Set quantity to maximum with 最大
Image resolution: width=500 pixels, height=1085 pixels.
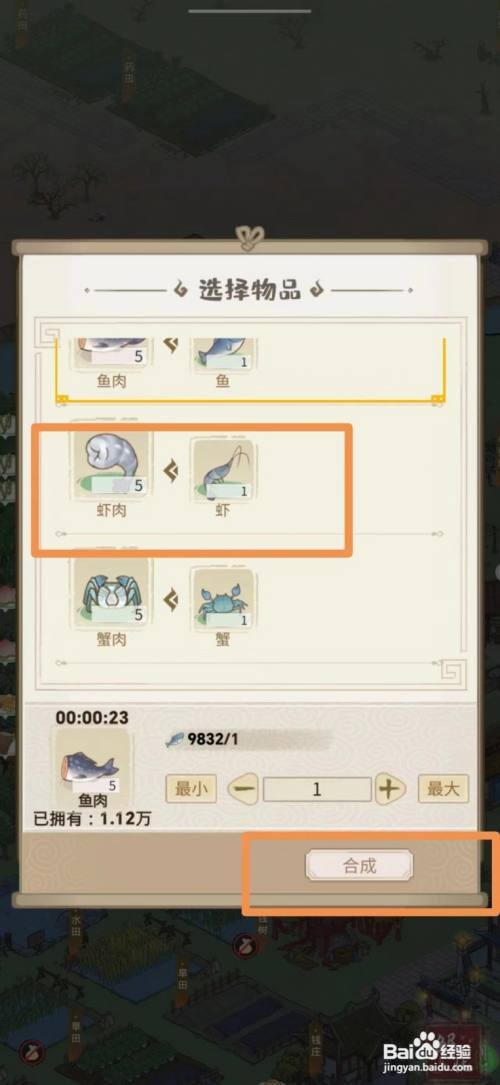443,788
